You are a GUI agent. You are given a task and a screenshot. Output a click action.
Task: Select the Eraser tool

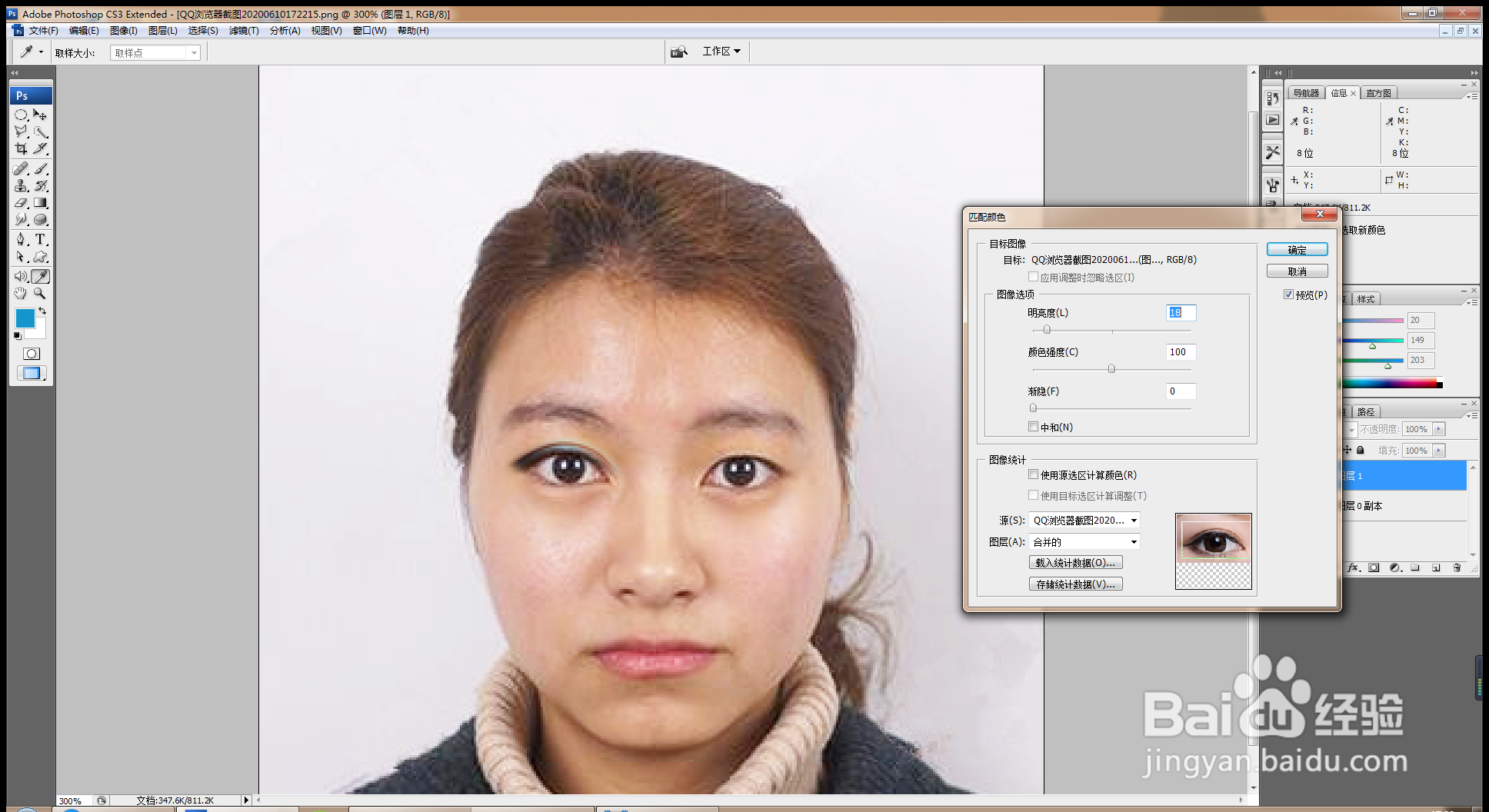pyautogui.click(x=21, y=203)
